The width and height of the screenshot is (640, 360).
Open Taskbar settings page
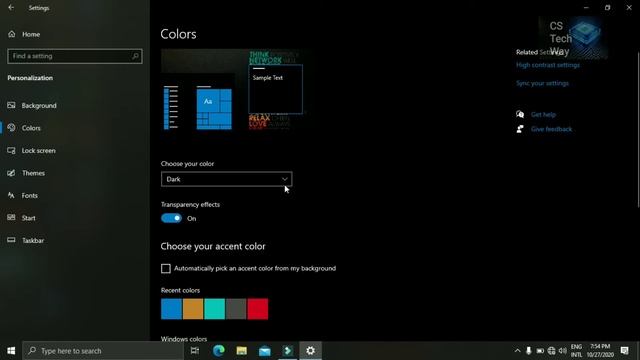point(33,240)
